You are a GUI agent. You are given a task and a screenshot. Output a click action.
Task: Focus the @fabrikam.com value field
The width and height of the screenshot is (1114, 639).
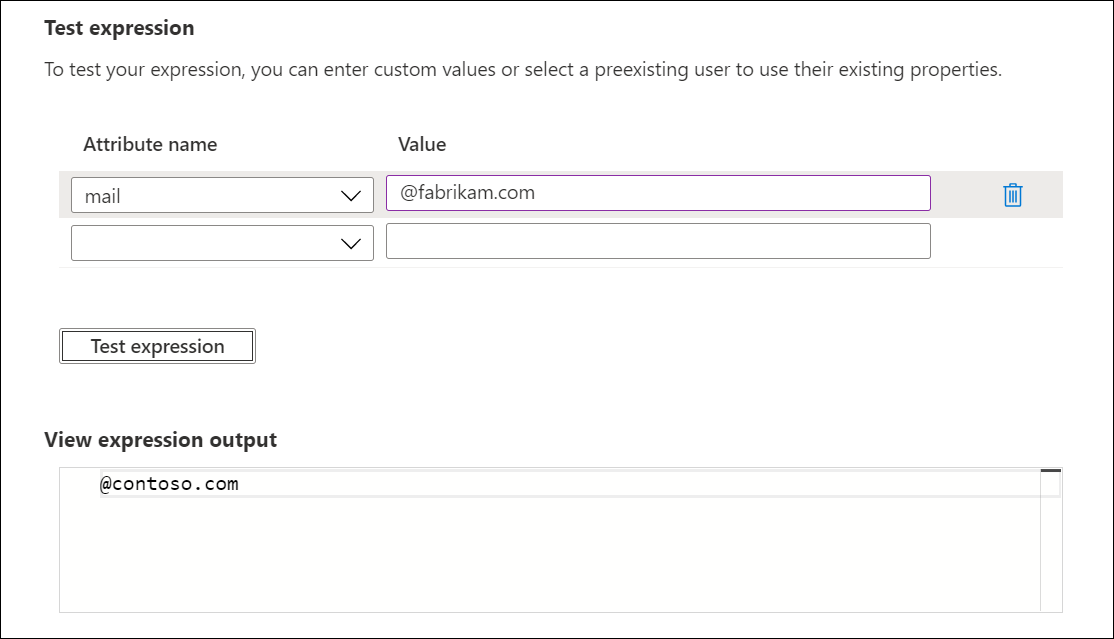658,194
